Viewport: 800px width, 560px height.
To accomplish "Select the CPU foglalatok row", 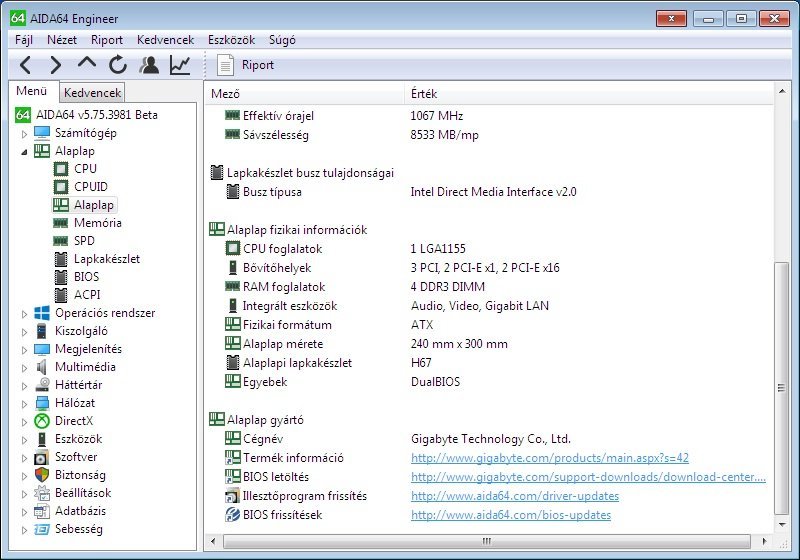I will (x=489, y=249).
